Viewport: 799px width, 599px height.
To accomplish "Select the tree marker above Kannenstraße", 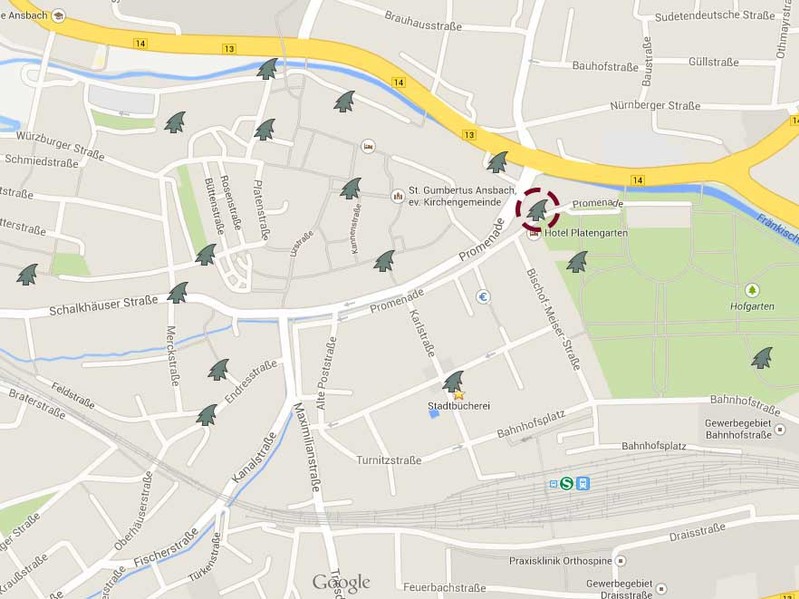I will tap(351, 188).
